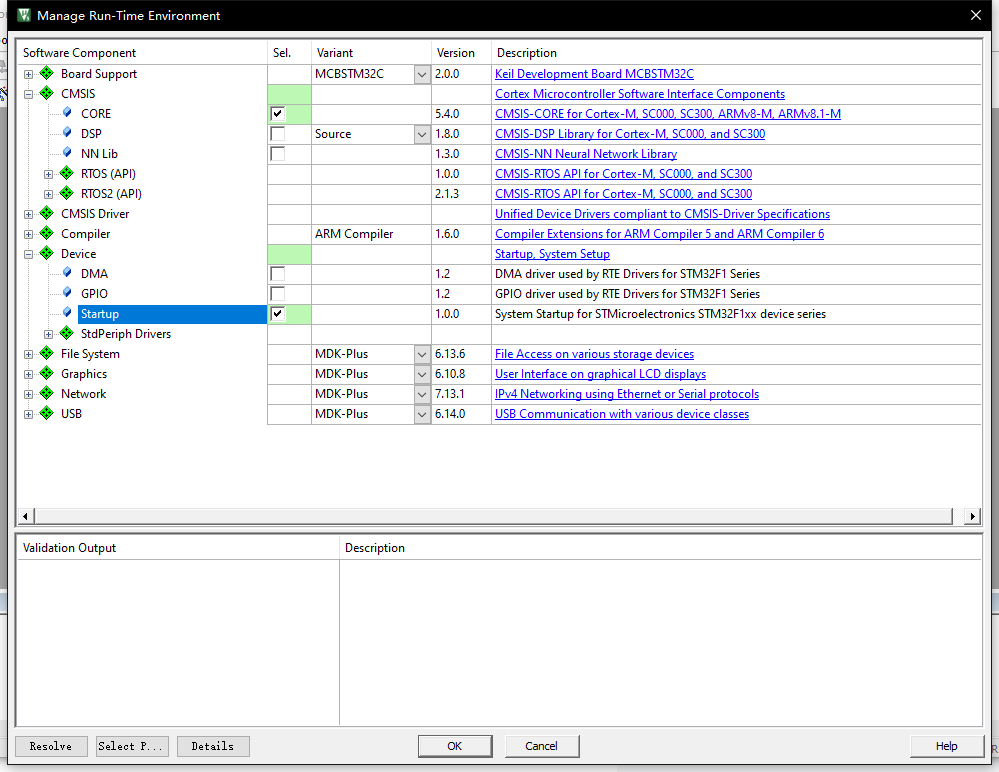Check the GPIO driver checkbox
Image resolution: width=999 pixels, height=772 pixels.
[x=278, y=294]
